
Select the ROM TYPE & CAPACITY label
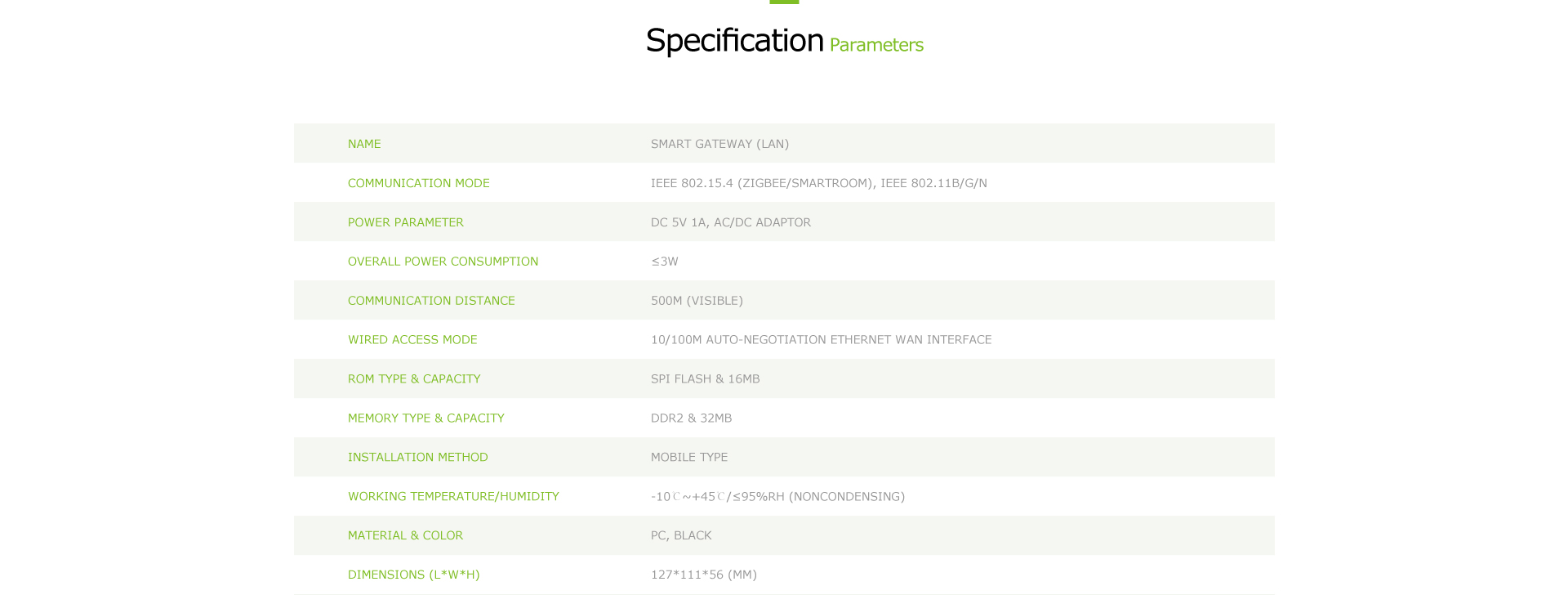pos(414,378)
